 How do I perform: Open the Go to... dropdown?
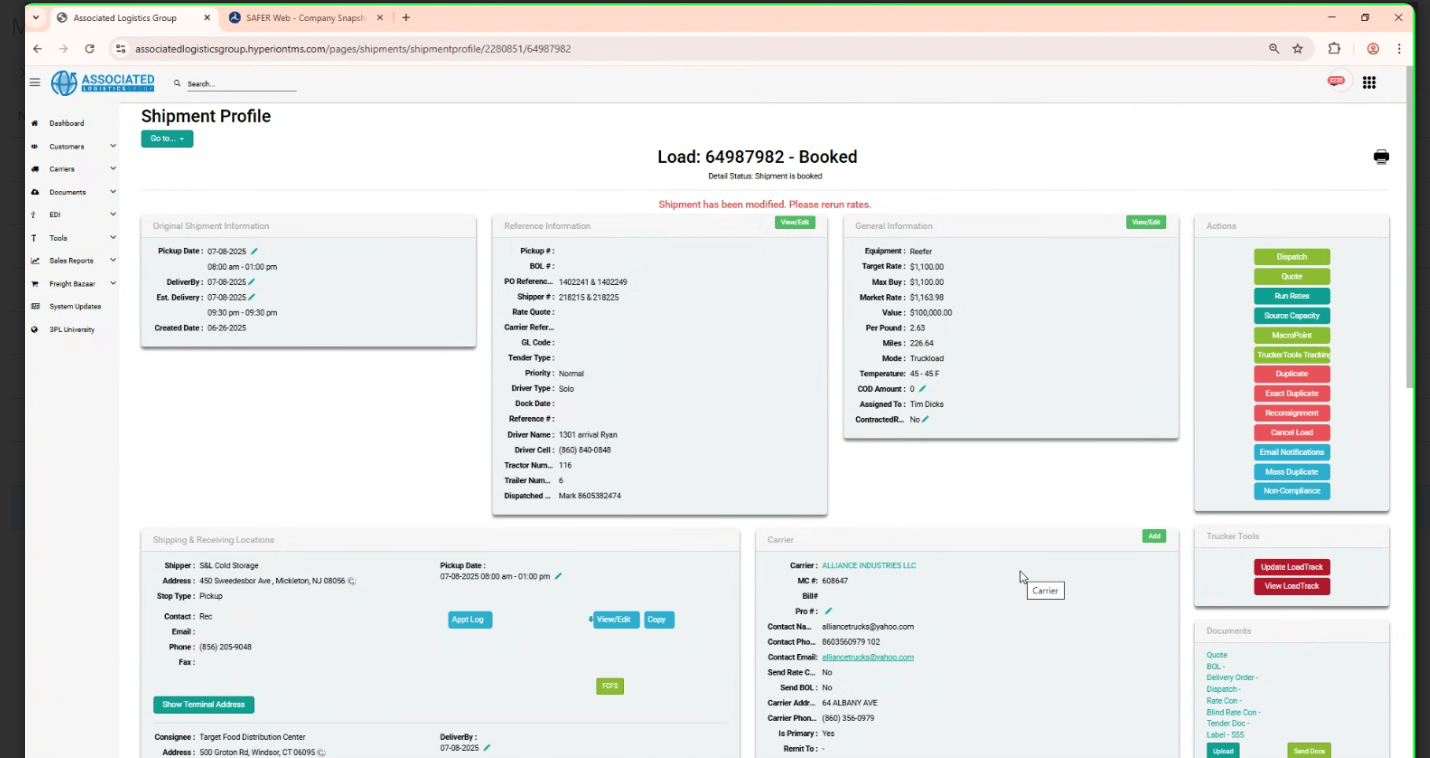[167, 139]
